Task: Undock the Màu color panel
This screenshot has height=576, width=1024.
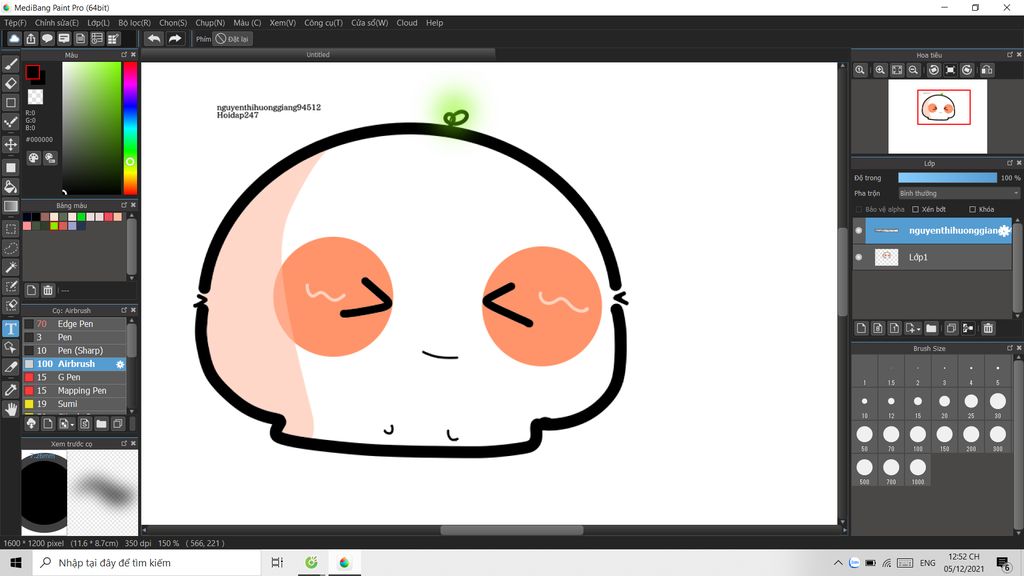Action: click(124, 55)
